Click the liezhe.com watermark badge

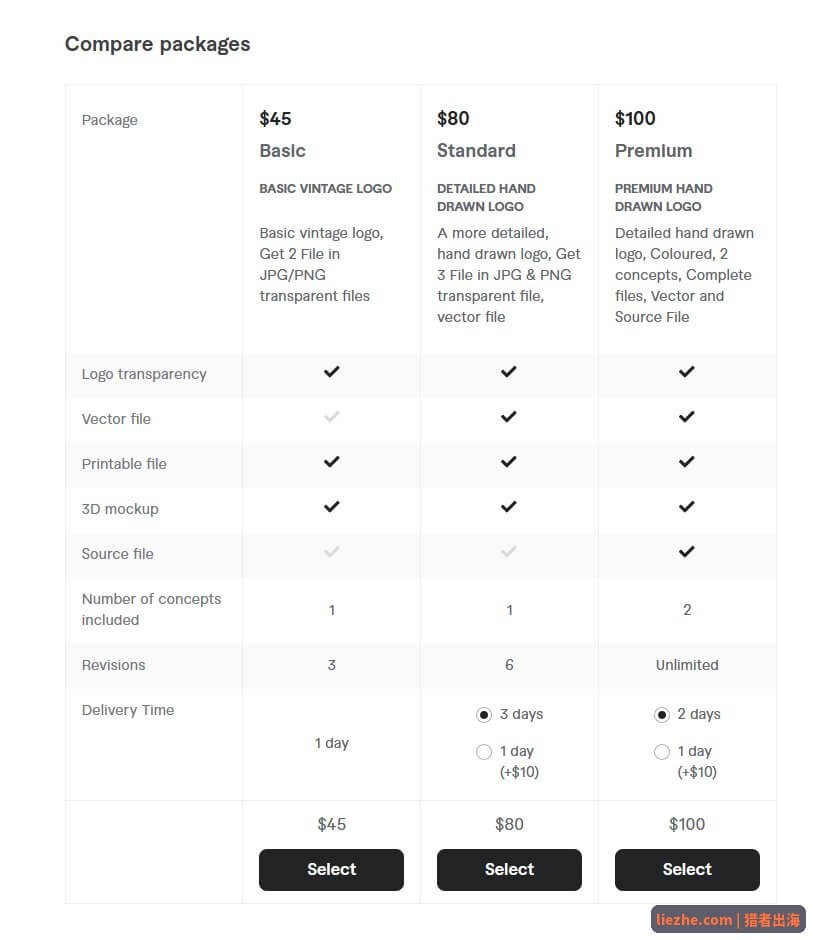click(728, 920)
